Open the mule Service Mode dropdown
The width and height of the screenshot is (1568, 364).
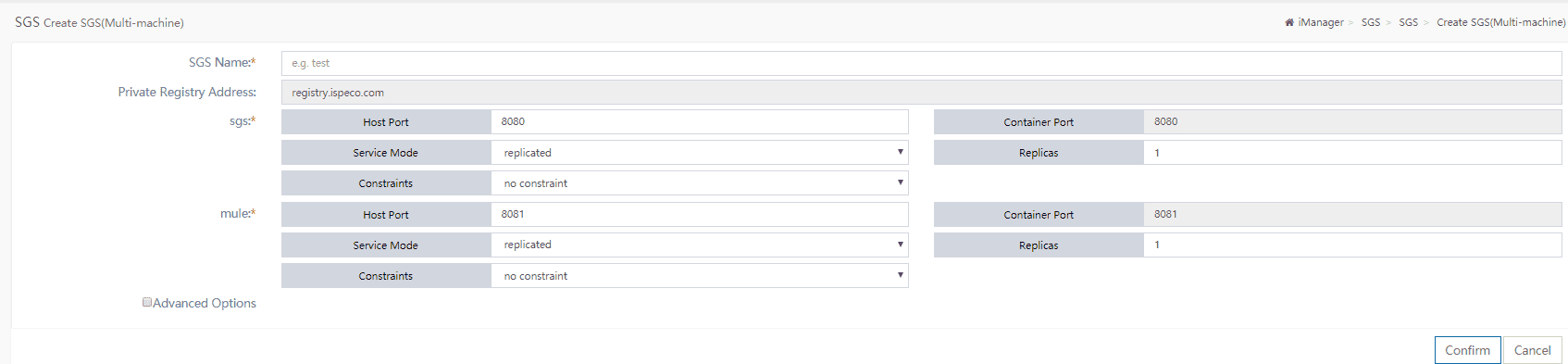point(700,245)
